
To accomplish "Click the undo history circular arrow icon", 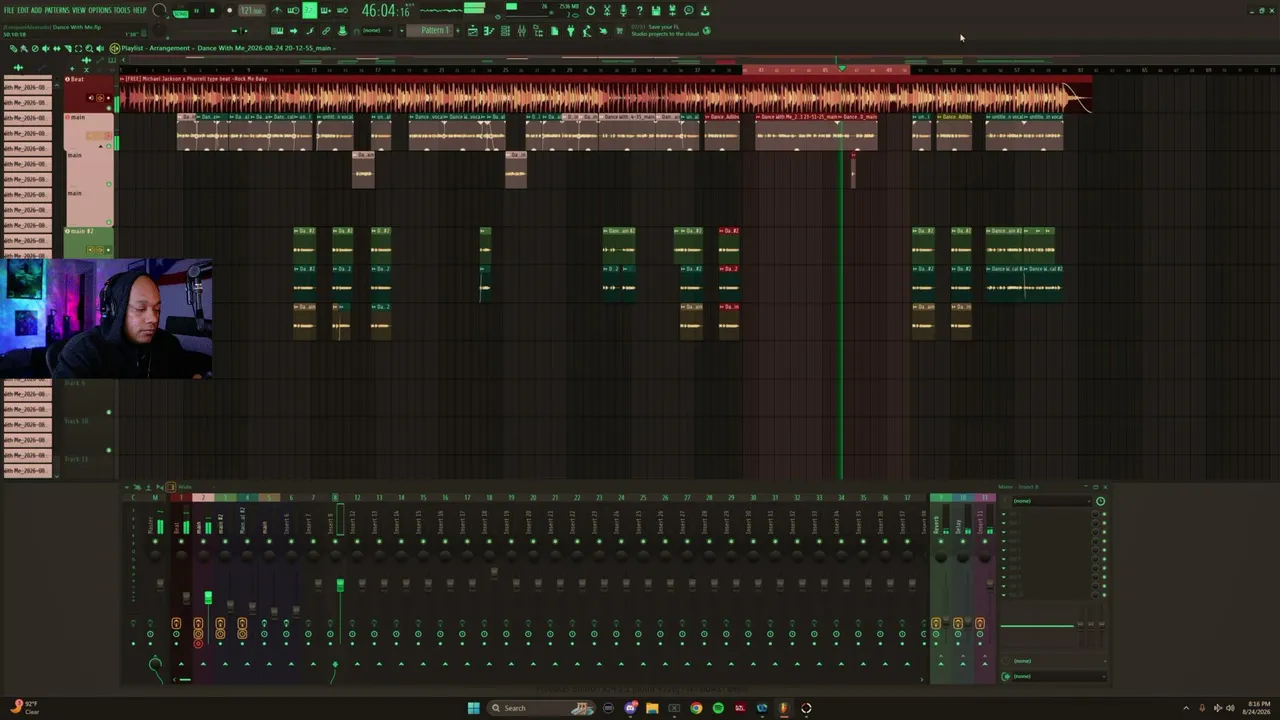I will tap(591, 10).
